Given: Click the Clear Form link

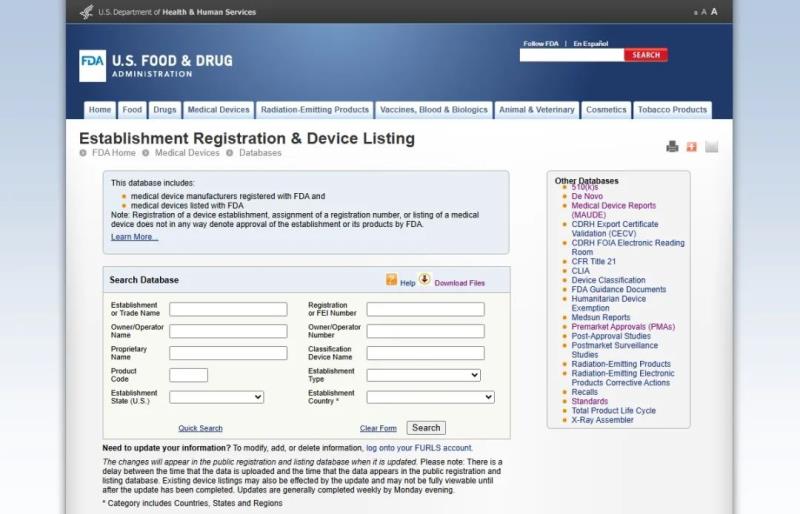Looking at the screenshot, I should point(378,428).
